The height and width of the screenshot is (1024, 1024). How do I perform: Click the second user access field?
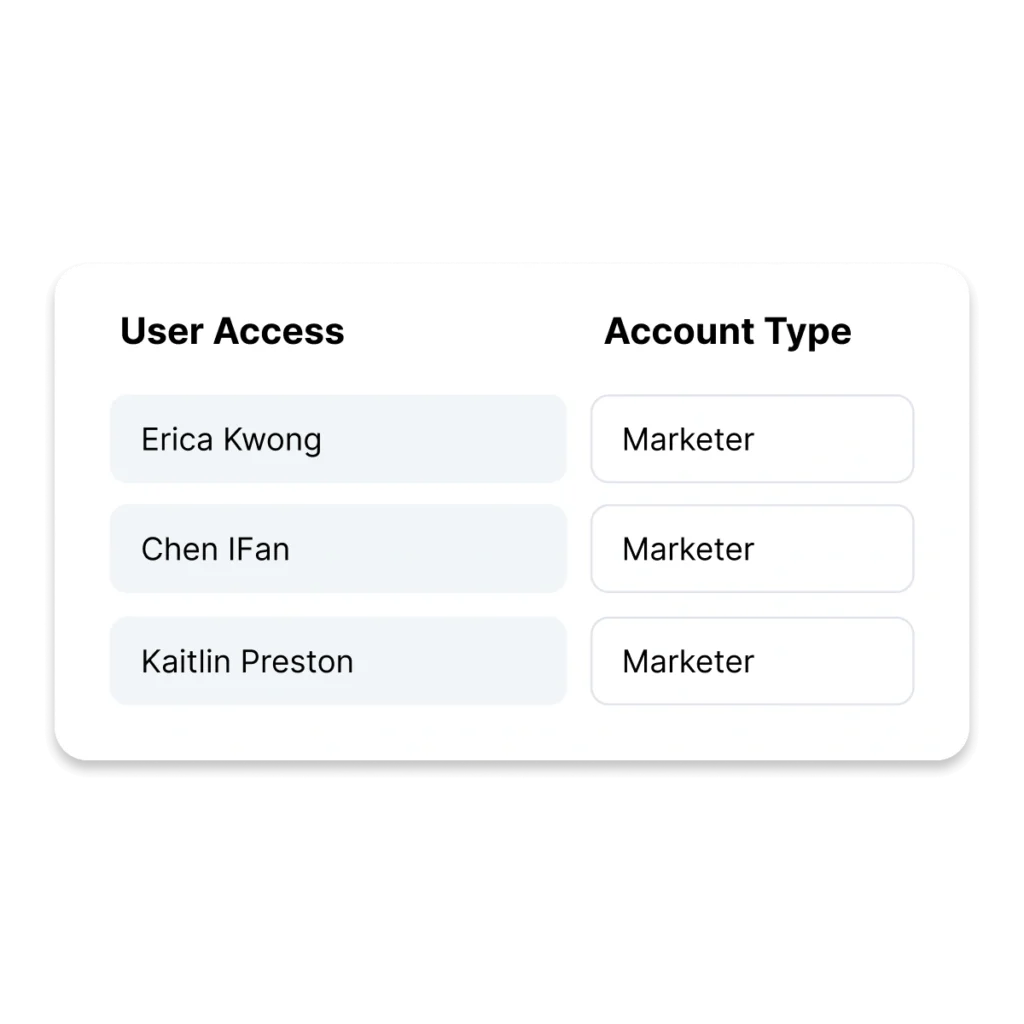337,549
